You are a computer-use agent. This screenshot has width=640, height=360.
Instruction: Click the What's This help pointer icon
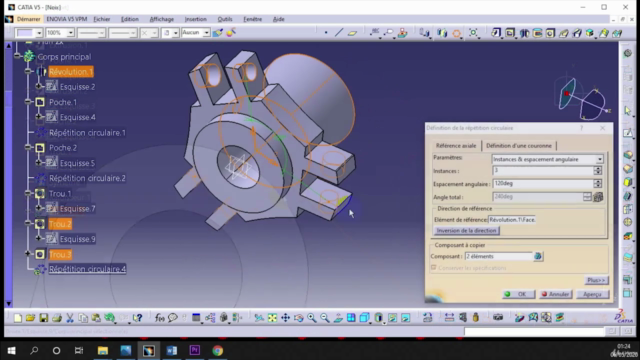tap(138, 318)
